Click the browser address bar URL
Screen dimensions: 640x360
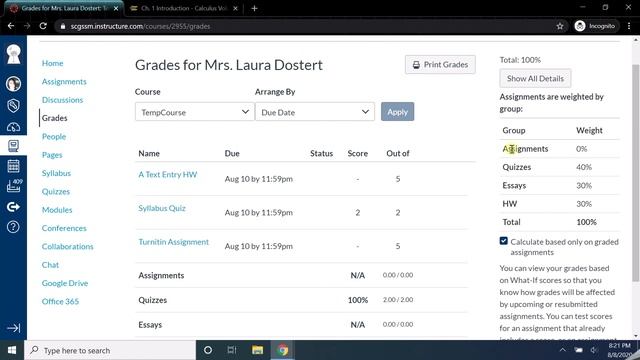point(140,26)
